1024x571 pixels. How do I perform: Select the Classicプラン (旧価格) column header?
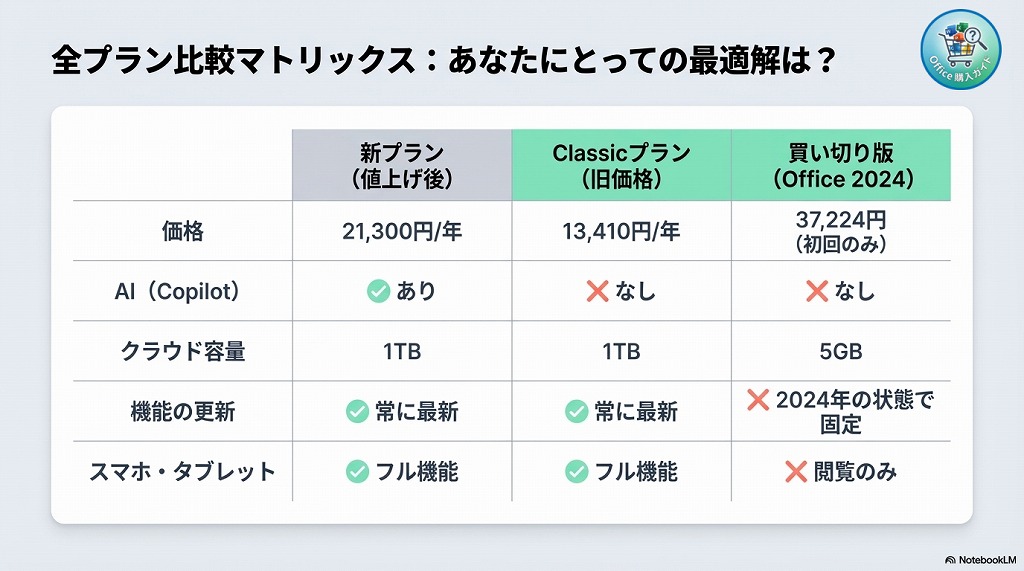(621, 166)
